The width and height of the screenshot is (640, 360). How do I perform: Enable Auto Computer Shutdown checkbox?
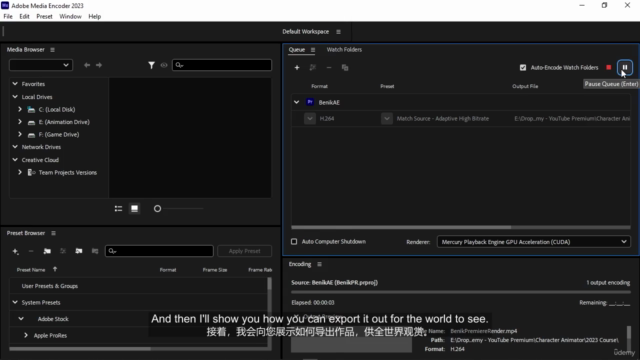[294, 242]
